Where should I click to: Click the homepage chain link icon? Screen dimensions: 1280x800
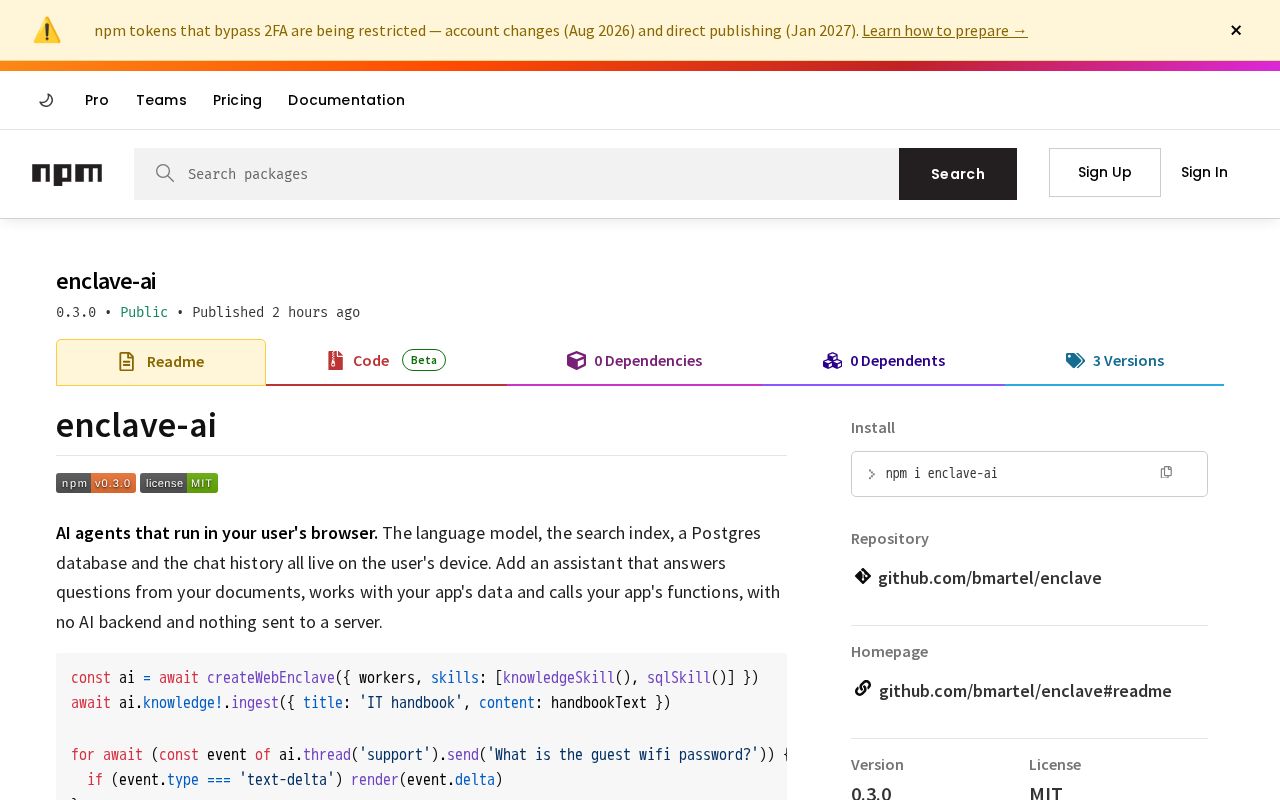863,688
